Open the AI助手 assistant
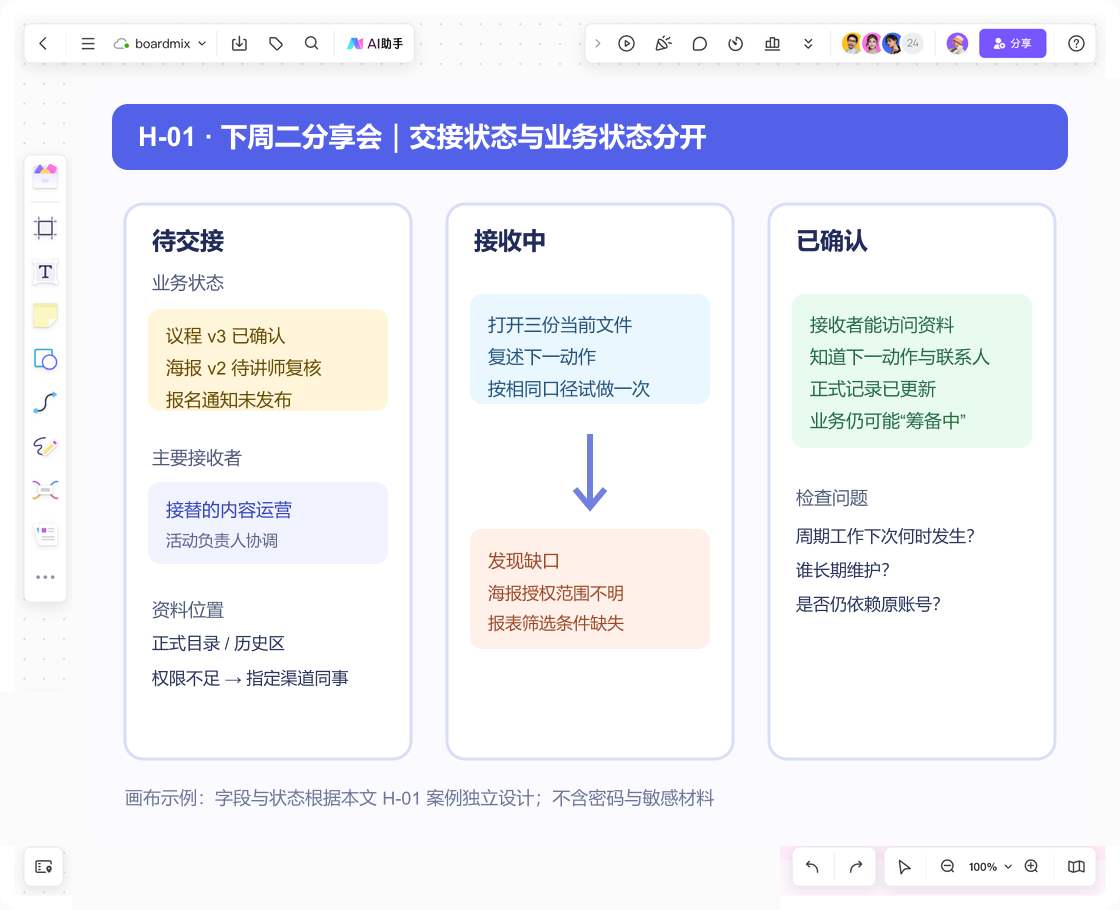The image size is (1120, 910). [375, 44]
